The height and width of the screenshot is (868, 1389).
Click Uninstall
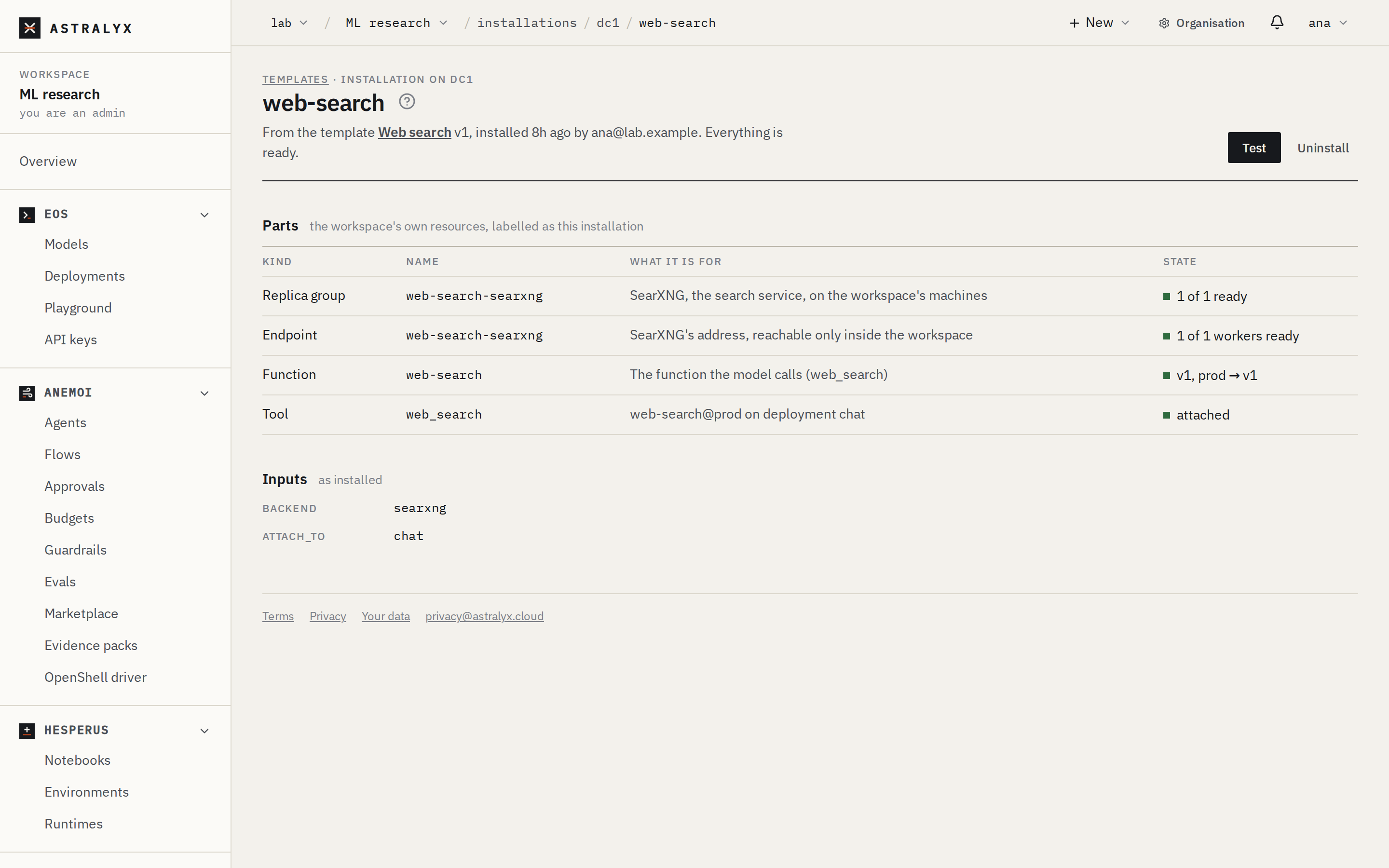pyautogui.click(x=1323, y=148)
